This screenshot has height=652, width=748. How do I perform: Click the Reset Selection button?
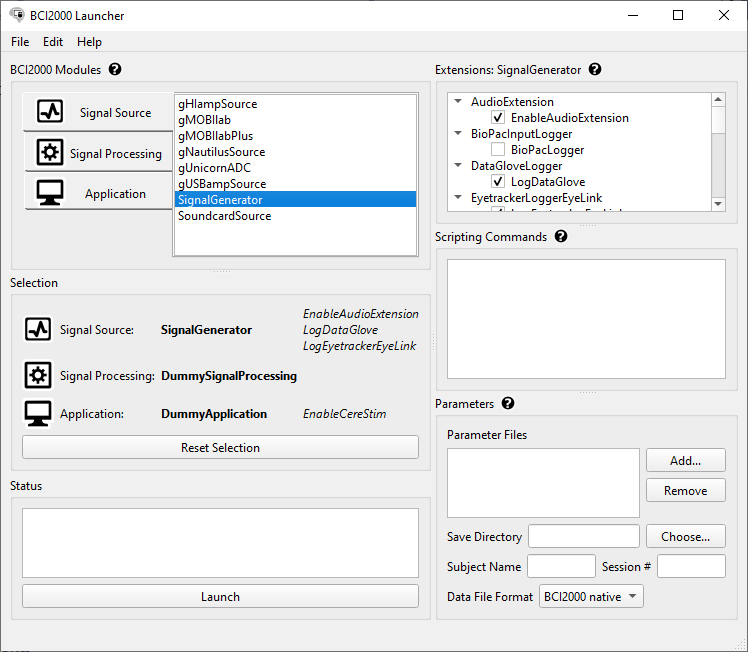point(220,447)
